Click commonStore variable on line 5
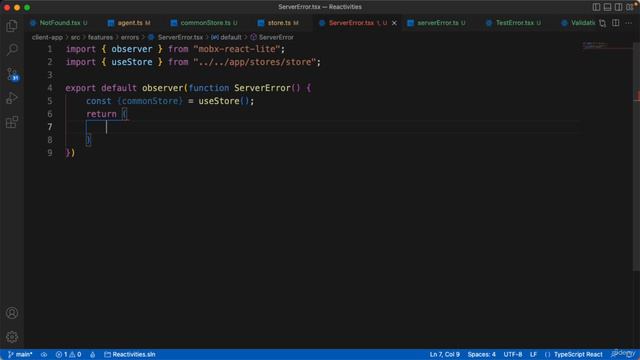 (x=150, y=101)
